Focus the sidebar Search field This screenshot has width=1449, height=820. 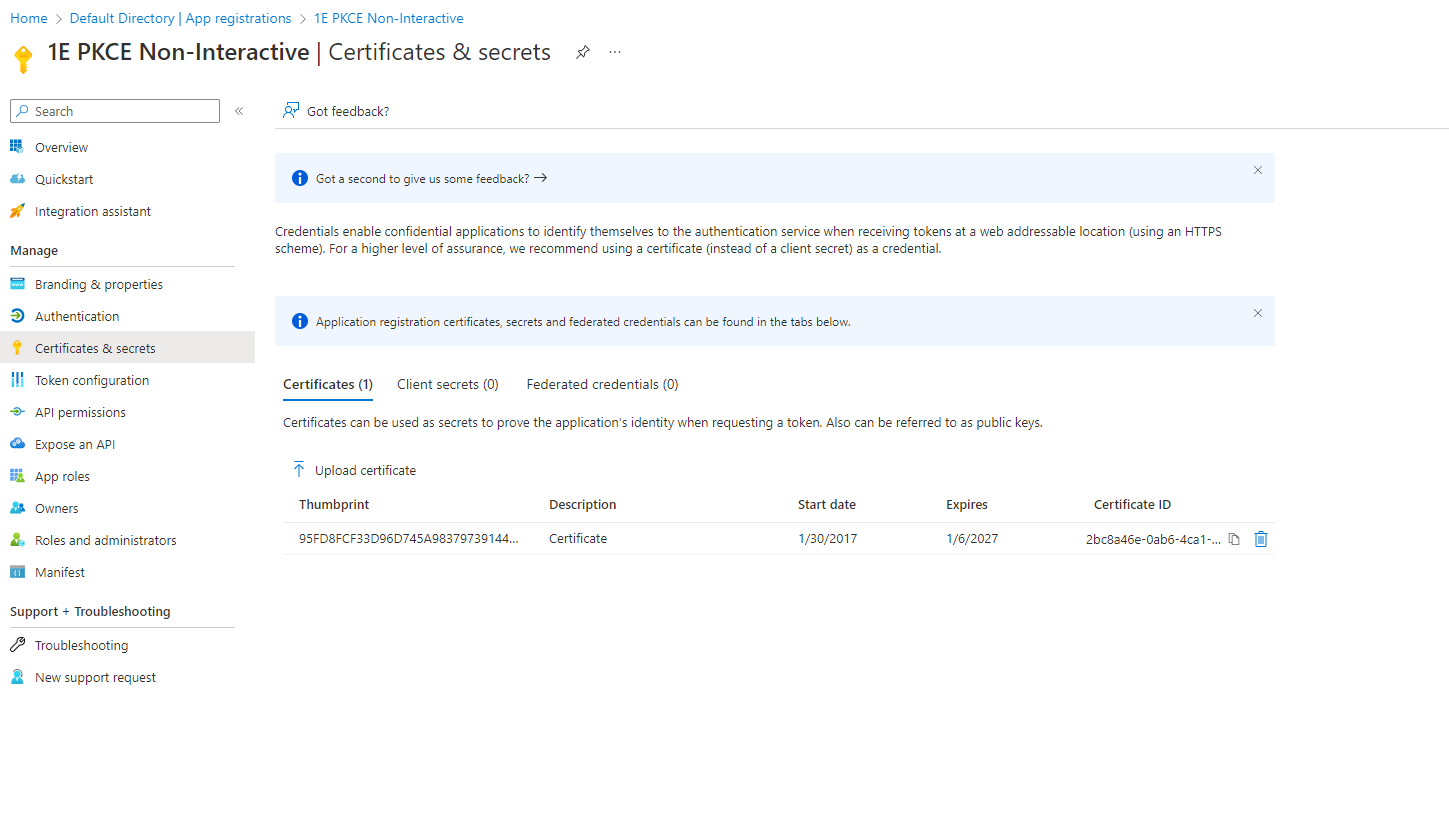pyautogui.click(x=115, y=111)
